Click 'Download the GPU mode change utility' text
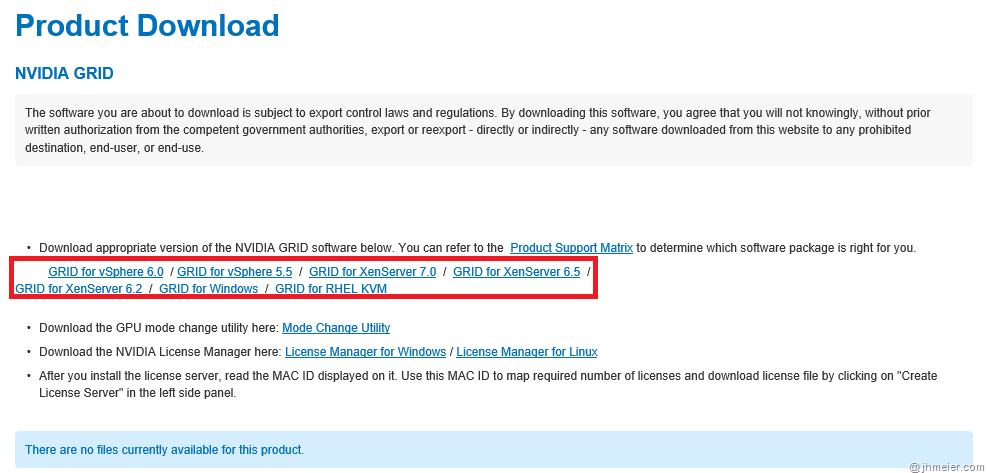Image resolution: width=987 pixels, height=473 pixels. [159, 328]
